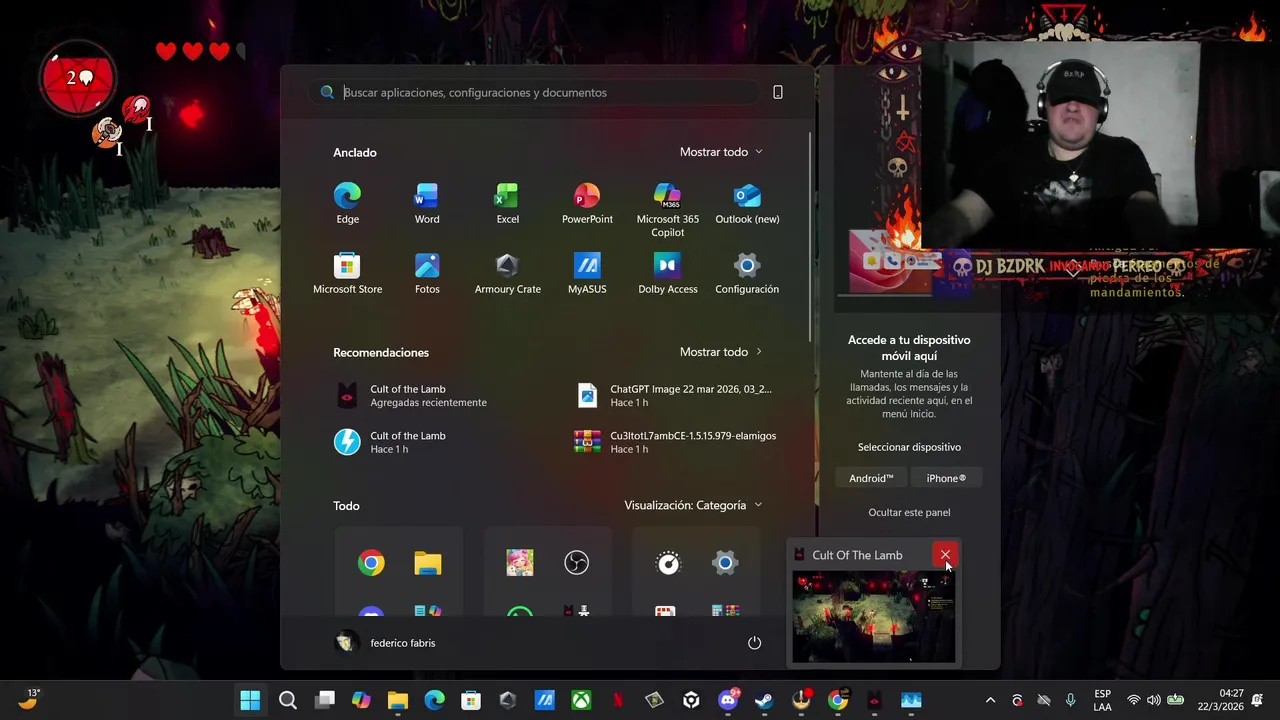Open the Excel pinned app

[507, 204]
